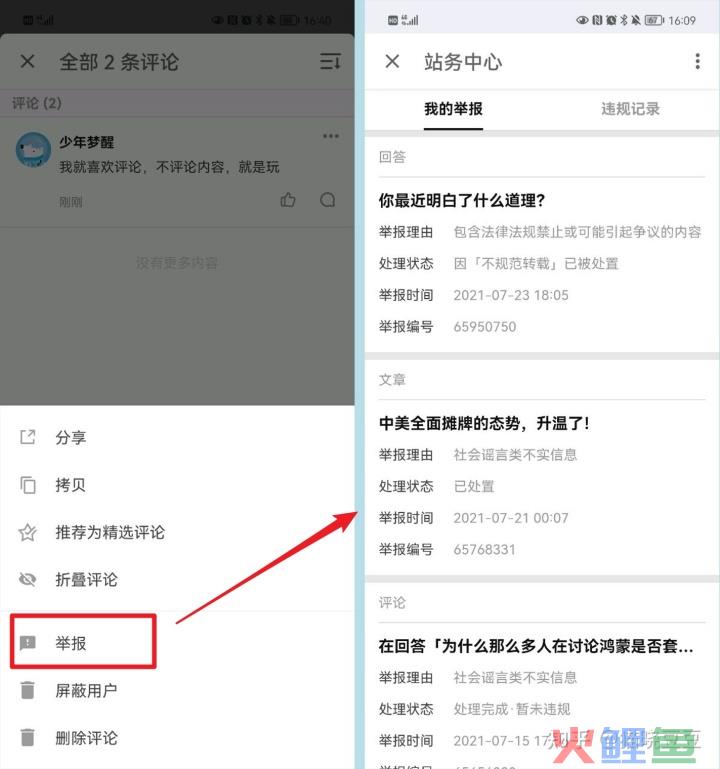720x769 pixels.
Task: Open reported article 中美全面摊牌的态势，升温了！
Action: pos(484,423)
